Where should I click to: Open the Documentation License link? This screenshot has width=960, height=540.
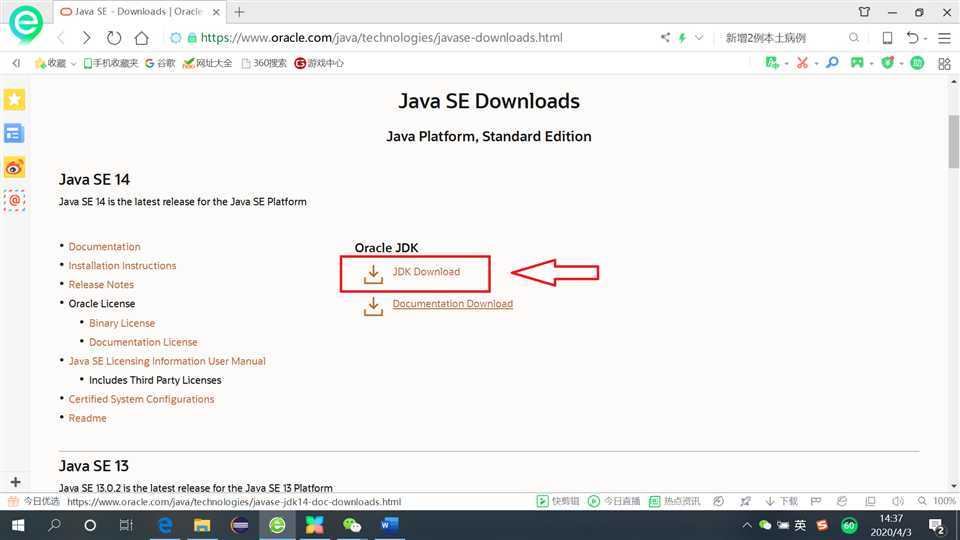coord(143,342)
